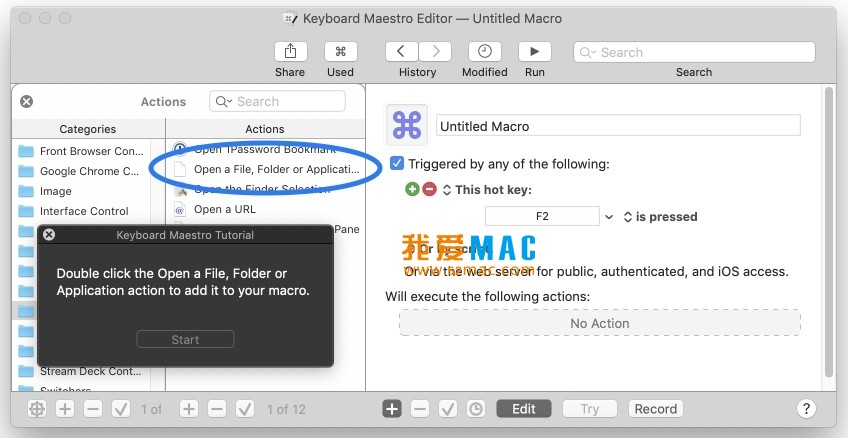Add a macro group with the first plus
The image size is (848, 438).
click(65, 409)
